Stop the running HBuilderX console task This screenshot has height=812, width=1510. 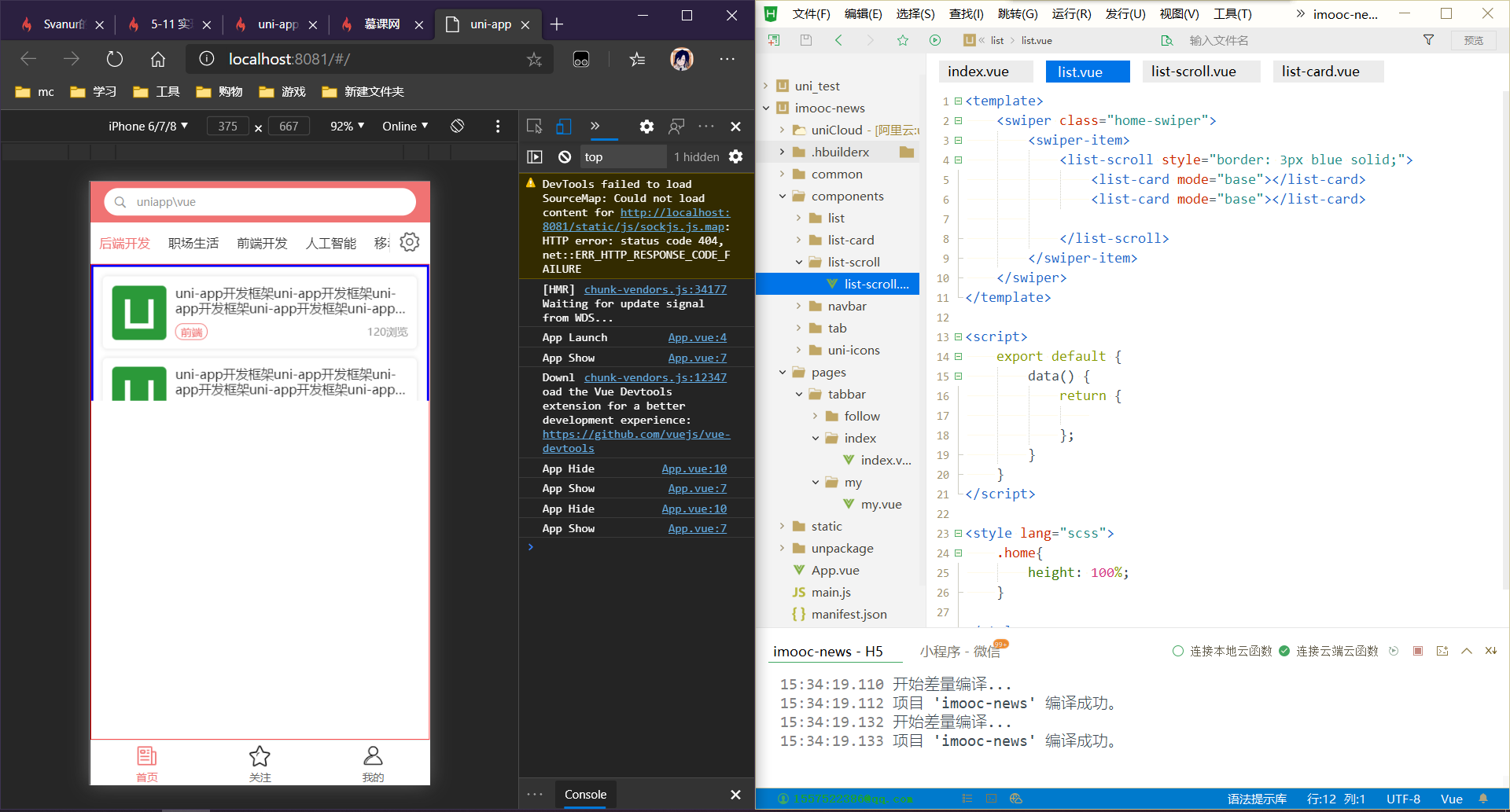(1418, 651)
